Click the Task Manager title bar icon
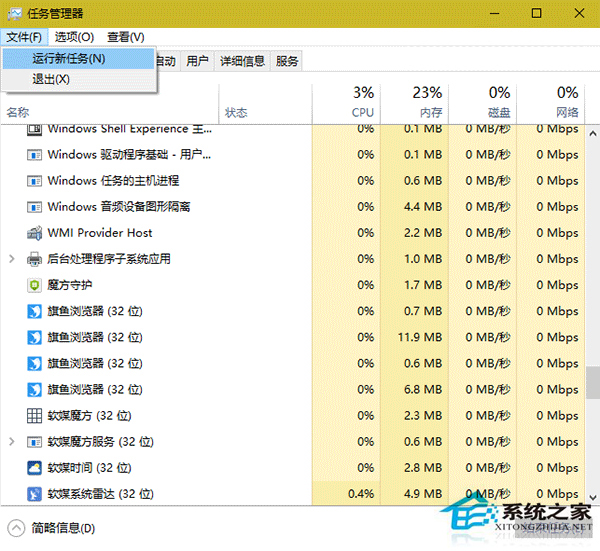The width and height of the screenshot is (600, 551). pyautogui.click(x=15, y=14)
